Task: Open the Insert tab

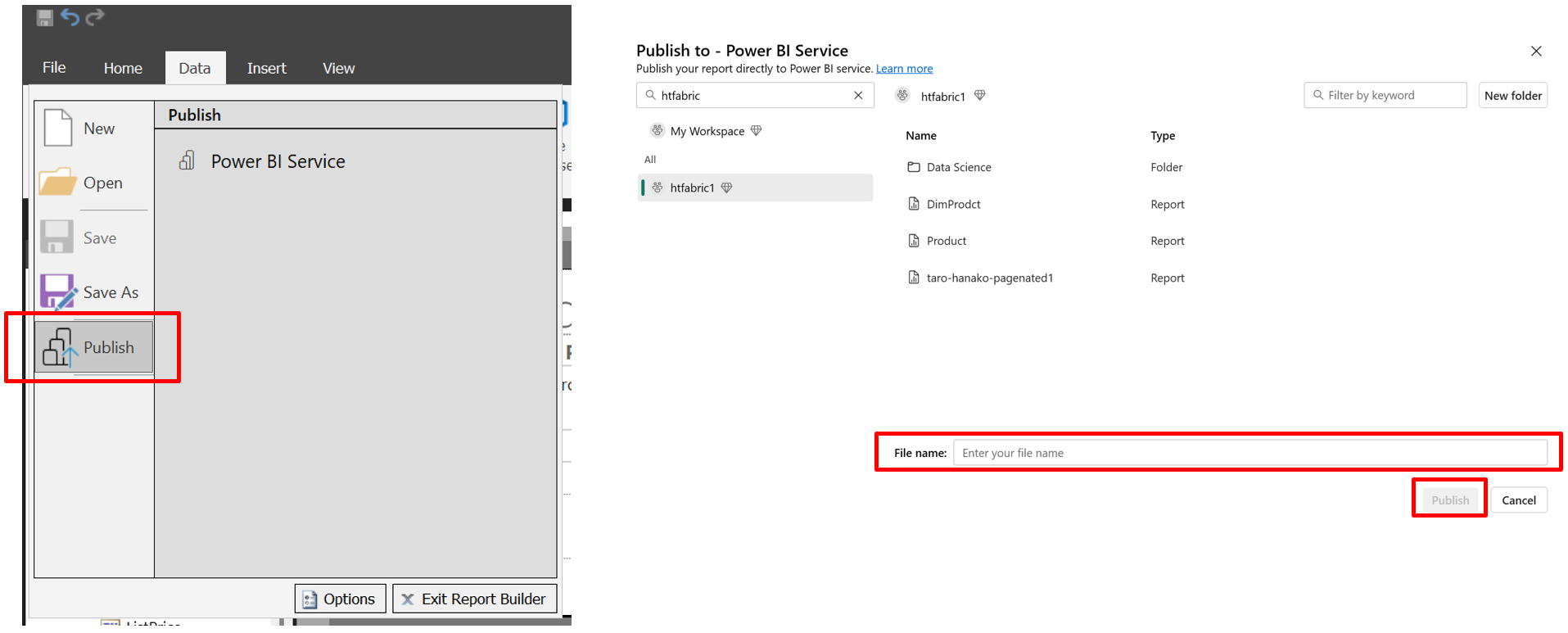Action: point(267,68)
